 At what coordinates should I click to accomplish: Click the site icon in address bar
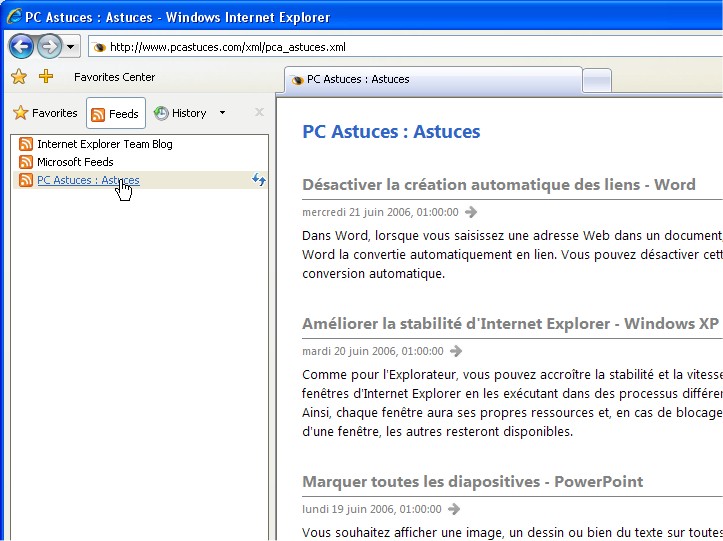pos(99,47)
